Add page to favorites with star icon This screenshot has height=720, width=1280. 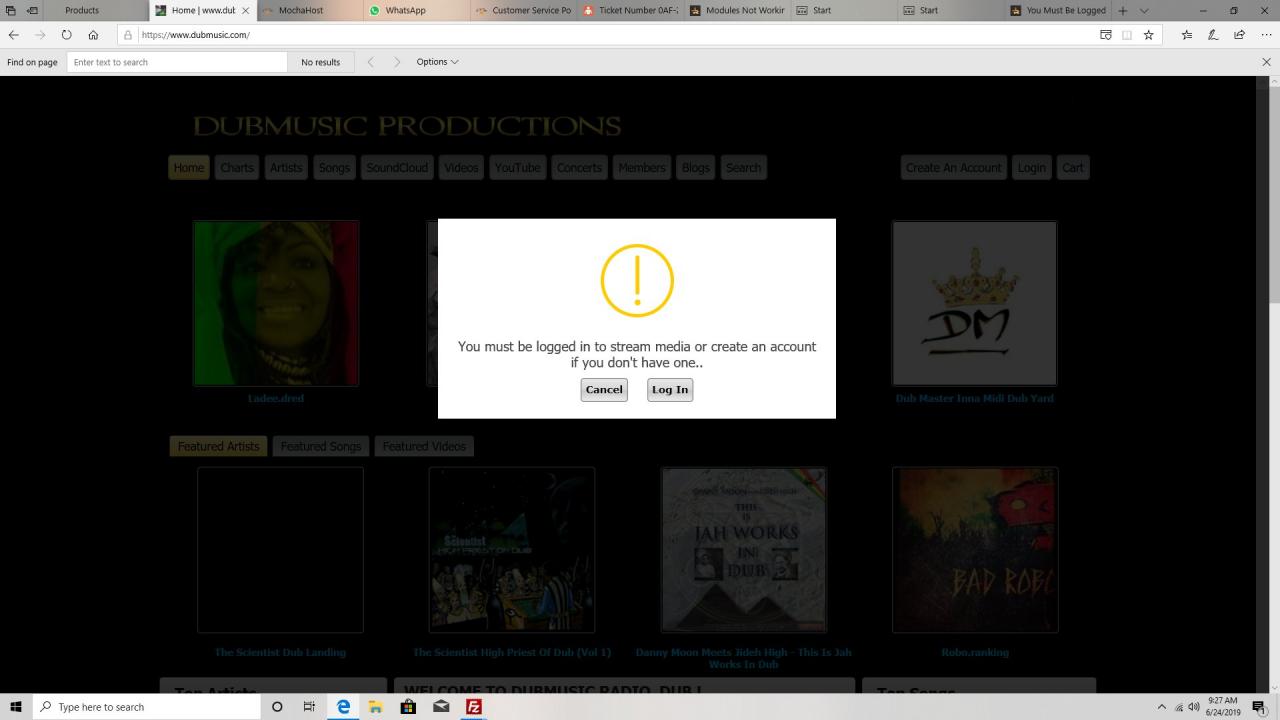1148,35
